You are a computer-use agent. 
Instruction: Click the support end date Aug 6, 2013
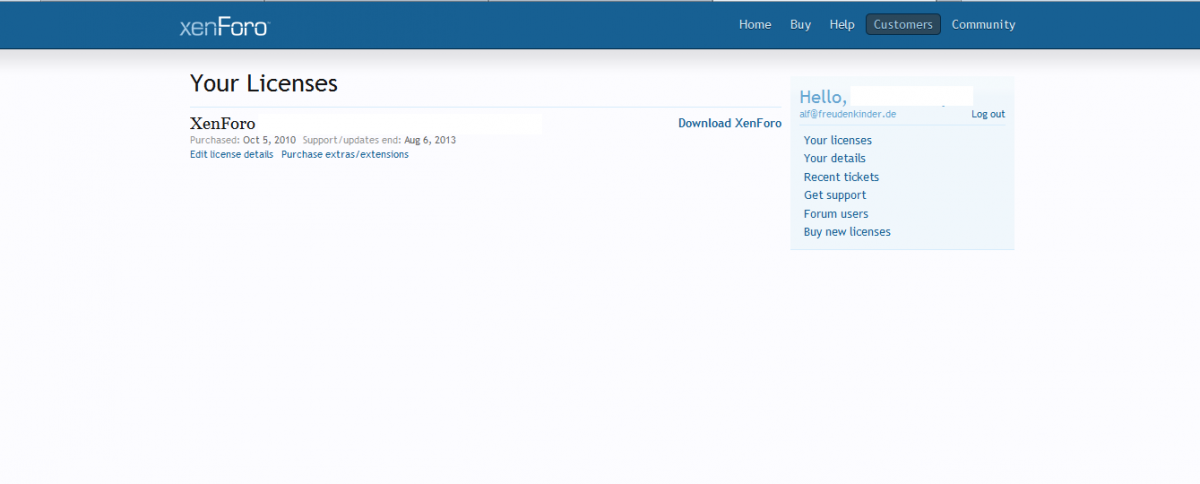(x=430, y=140)
